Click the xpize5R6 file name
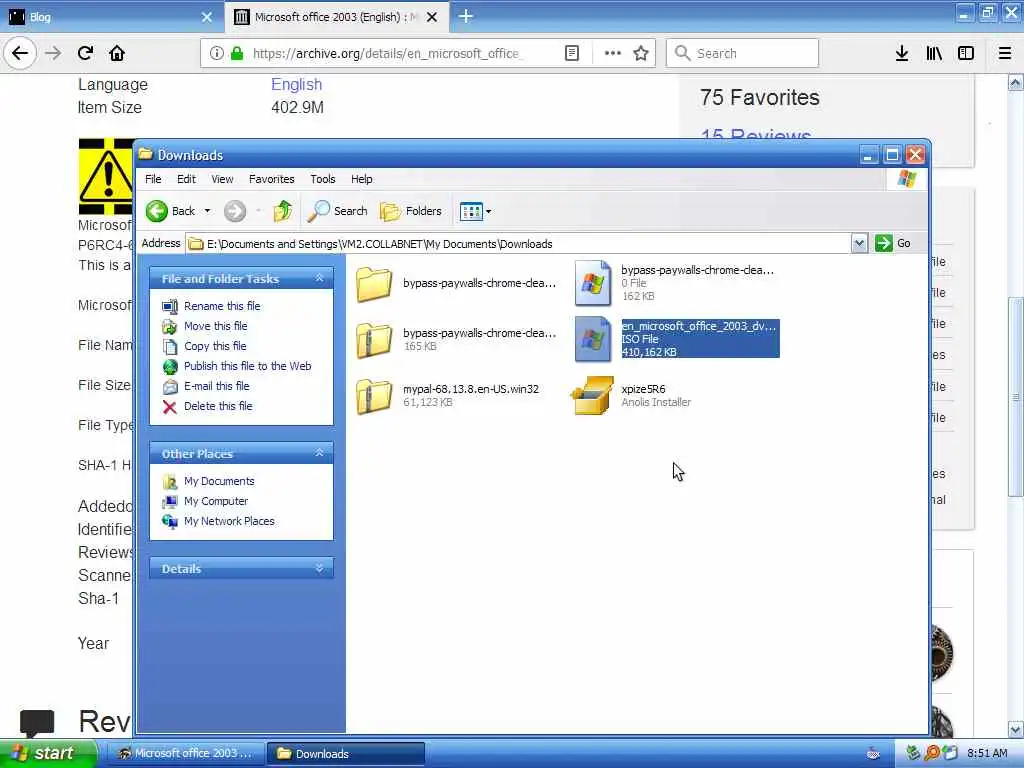 click(x=643, y=389)
